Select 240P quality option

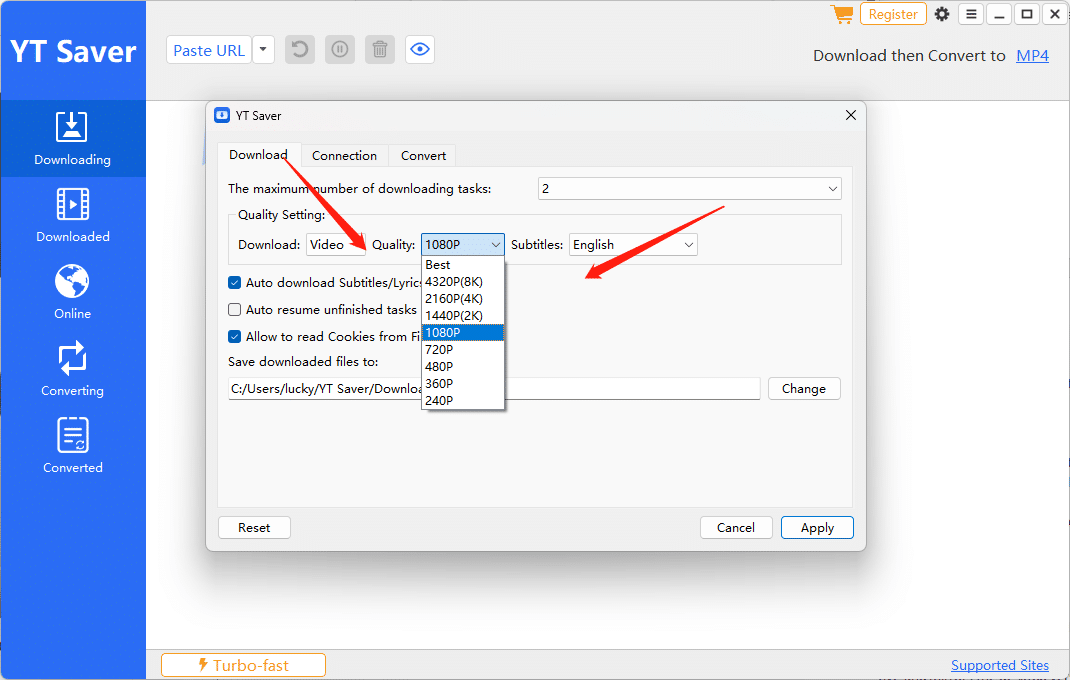tap(463, 401)
